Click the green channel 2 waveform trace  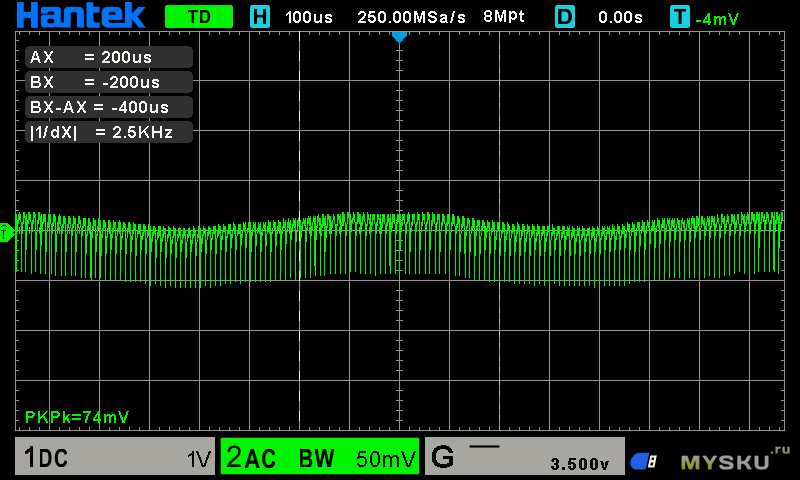click(x=399, y=248)
